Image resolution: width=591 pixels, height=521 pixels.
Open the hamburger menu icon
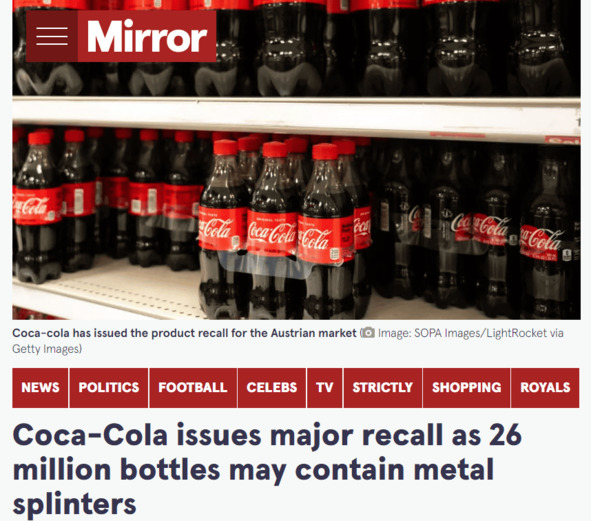pos(52,36)
